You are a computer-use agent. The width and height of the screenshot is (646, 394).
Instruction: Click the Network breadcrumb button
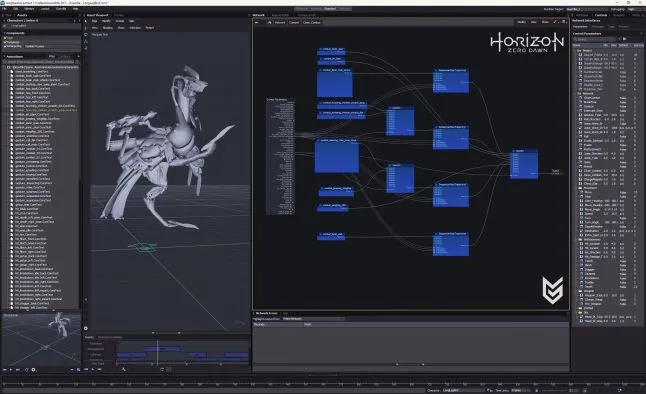tap(280, 22)
